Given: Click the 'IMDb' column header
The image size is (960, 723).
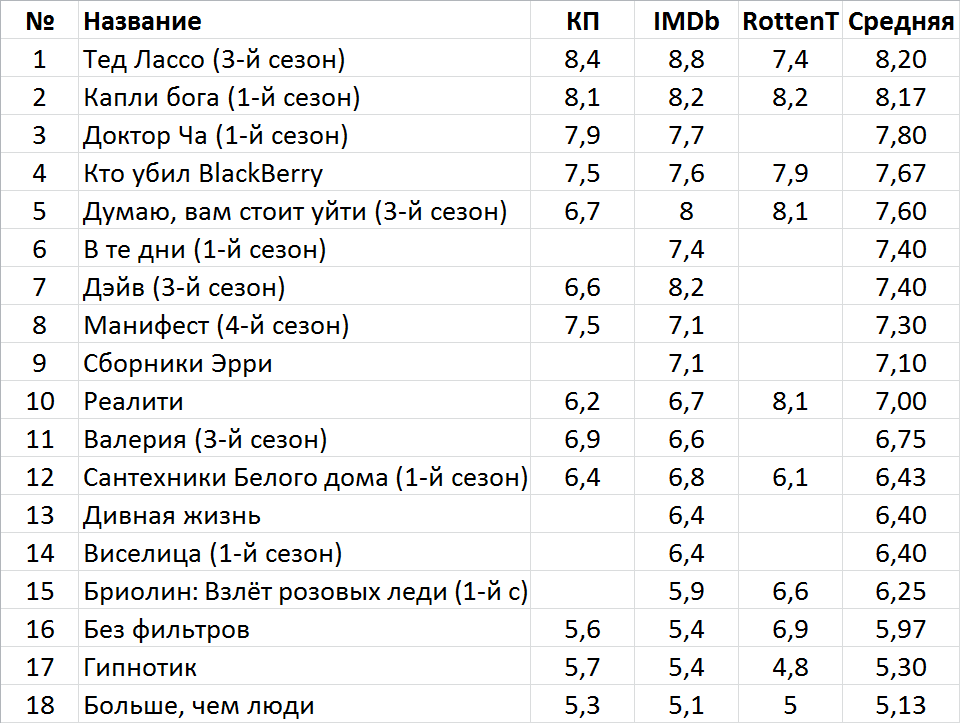Looking at the screenshot, I should point(686,20).
